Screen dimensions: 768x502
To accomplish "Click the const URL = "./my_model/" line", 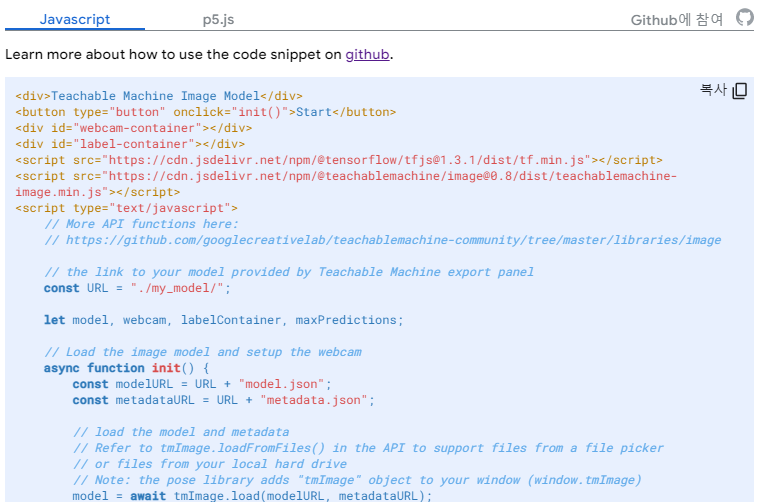I will pos(137,288).
